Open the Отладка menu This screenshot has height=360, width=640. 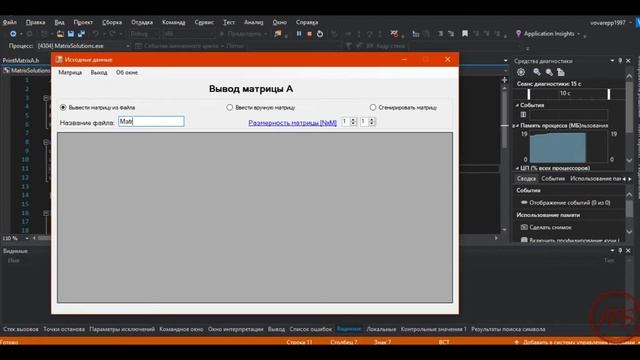pos(142,22)
